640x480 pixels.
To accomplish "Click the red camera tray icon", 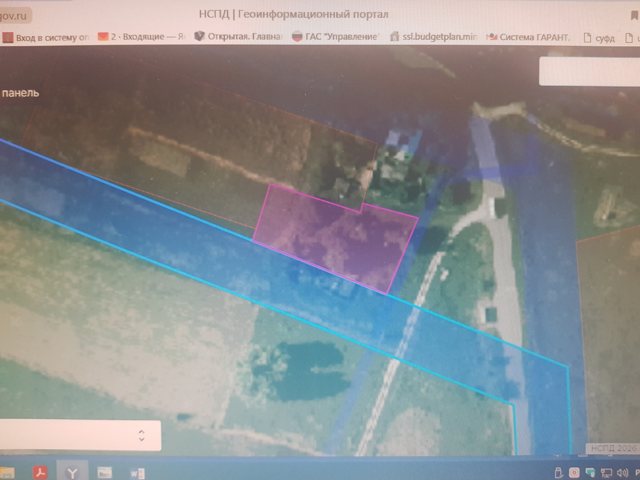I will [574, 473].
